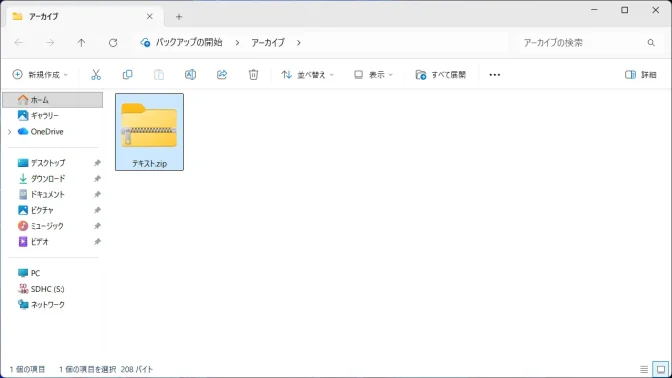The width and height of the screenshot is (672, 378).
Task: Open ミュージック in sidebar
Action: coord(47,226)
